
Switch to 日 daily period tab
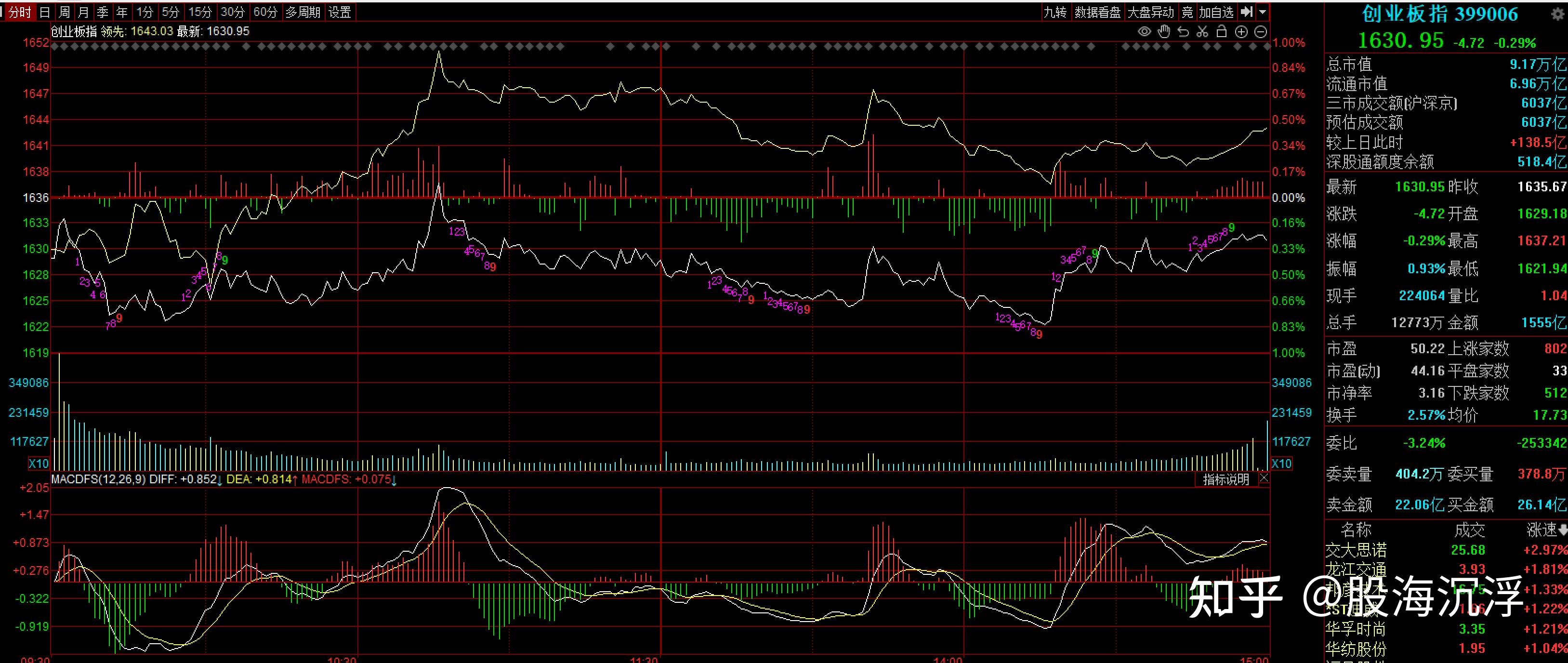44,12
